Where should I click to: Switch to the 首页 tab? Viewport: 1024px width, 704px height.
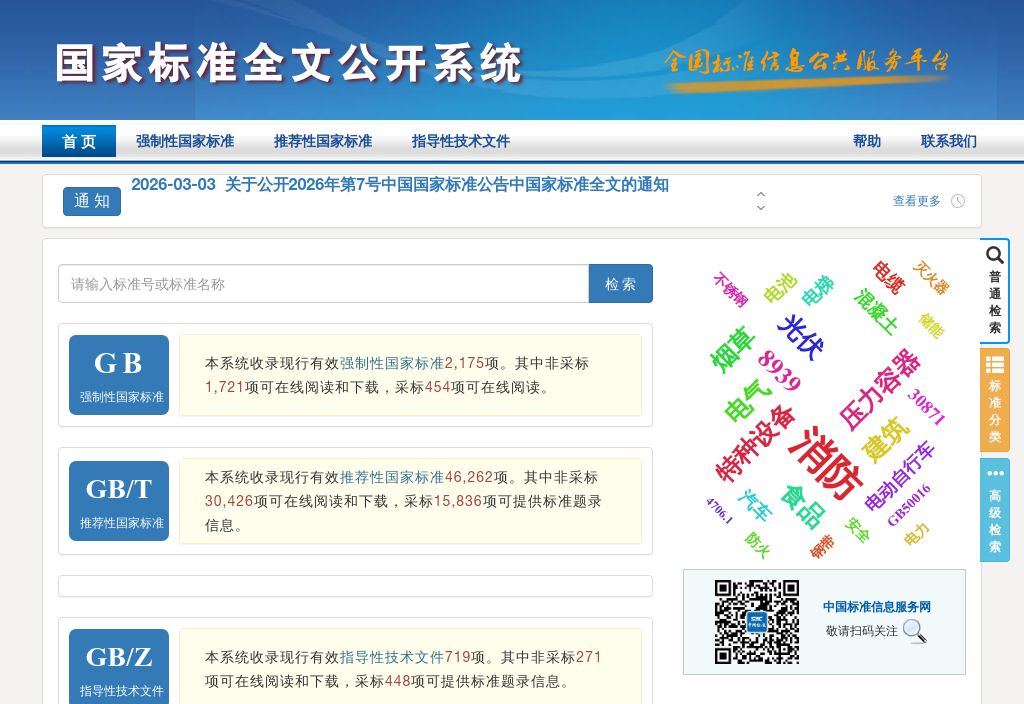[x=78, y=141]
